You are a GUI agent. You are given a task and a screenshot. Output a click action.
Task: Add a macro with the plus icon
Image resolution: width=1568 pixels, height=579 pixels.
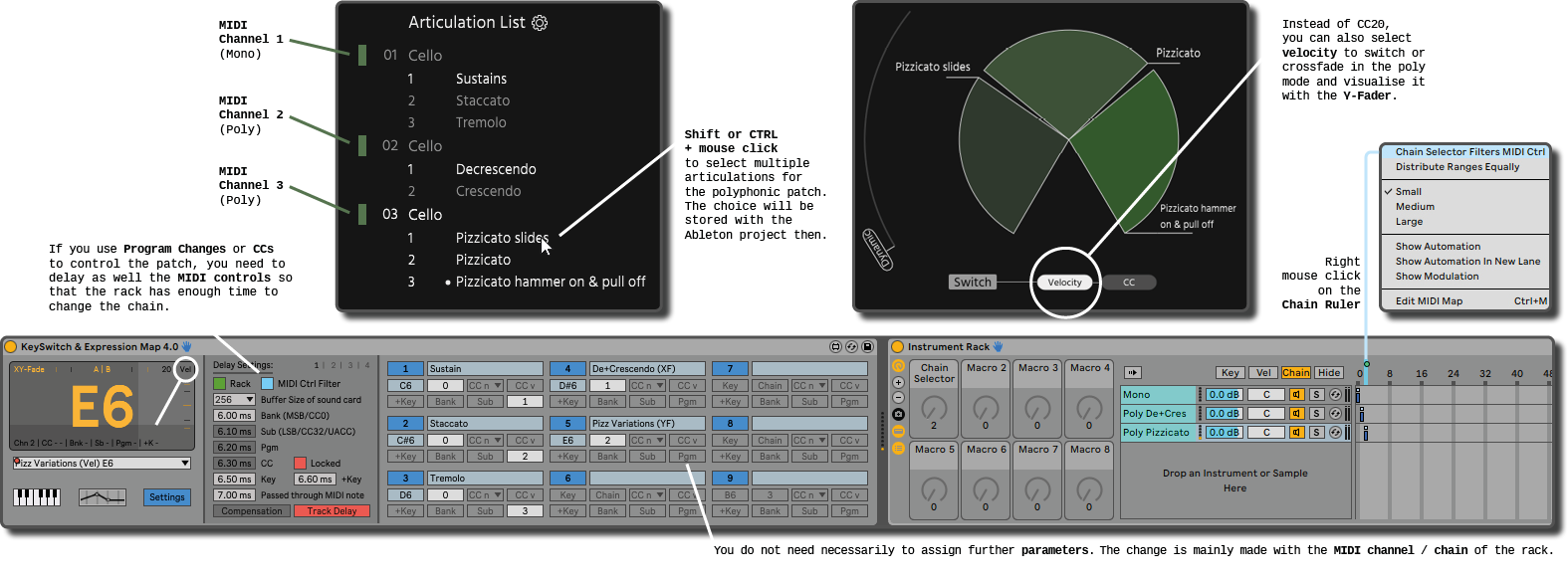898,382
